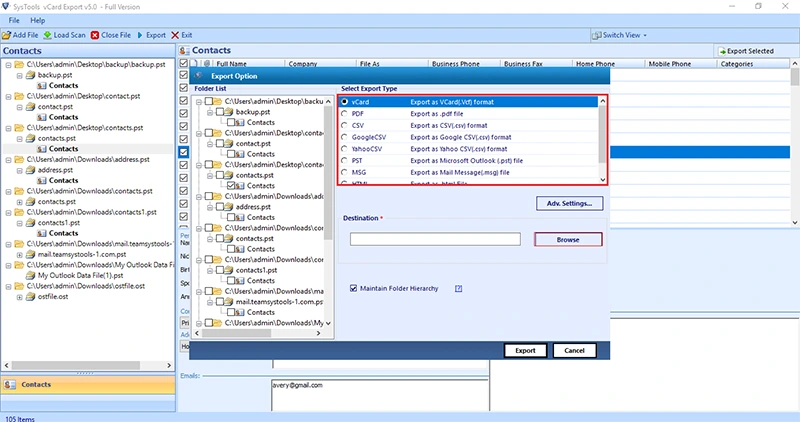Screen dimensions: 800x422
Task: Sort by Full Name column header
Action: click(231, 64)
